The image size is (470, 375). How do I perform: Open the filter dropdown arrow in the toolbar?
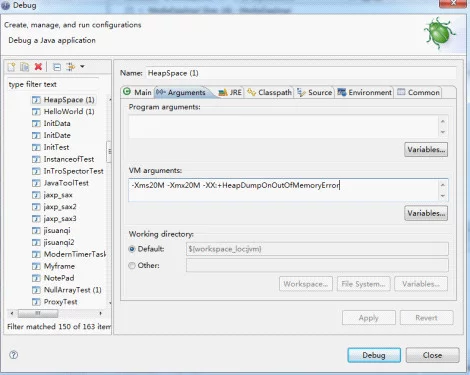point(82,67)
